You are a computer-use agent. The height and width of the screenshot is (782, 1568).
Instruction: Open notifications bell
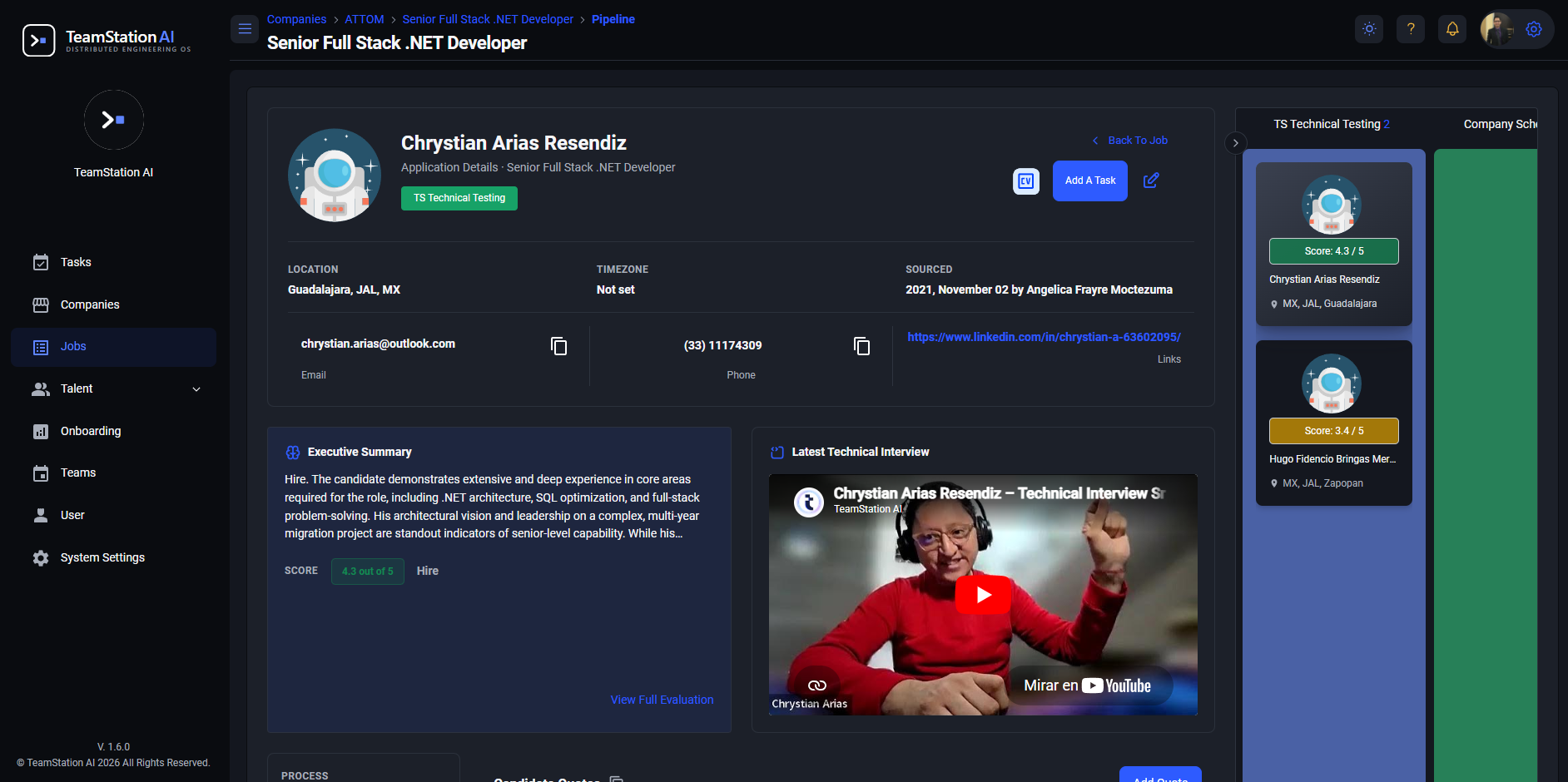coord(1452,29)
